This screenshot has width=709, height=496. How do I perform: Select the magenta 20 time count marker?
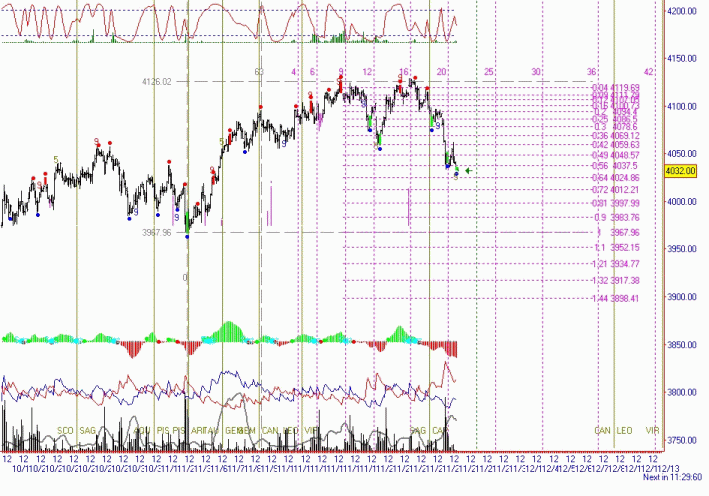pyautogui.click(x=442, y=72)
